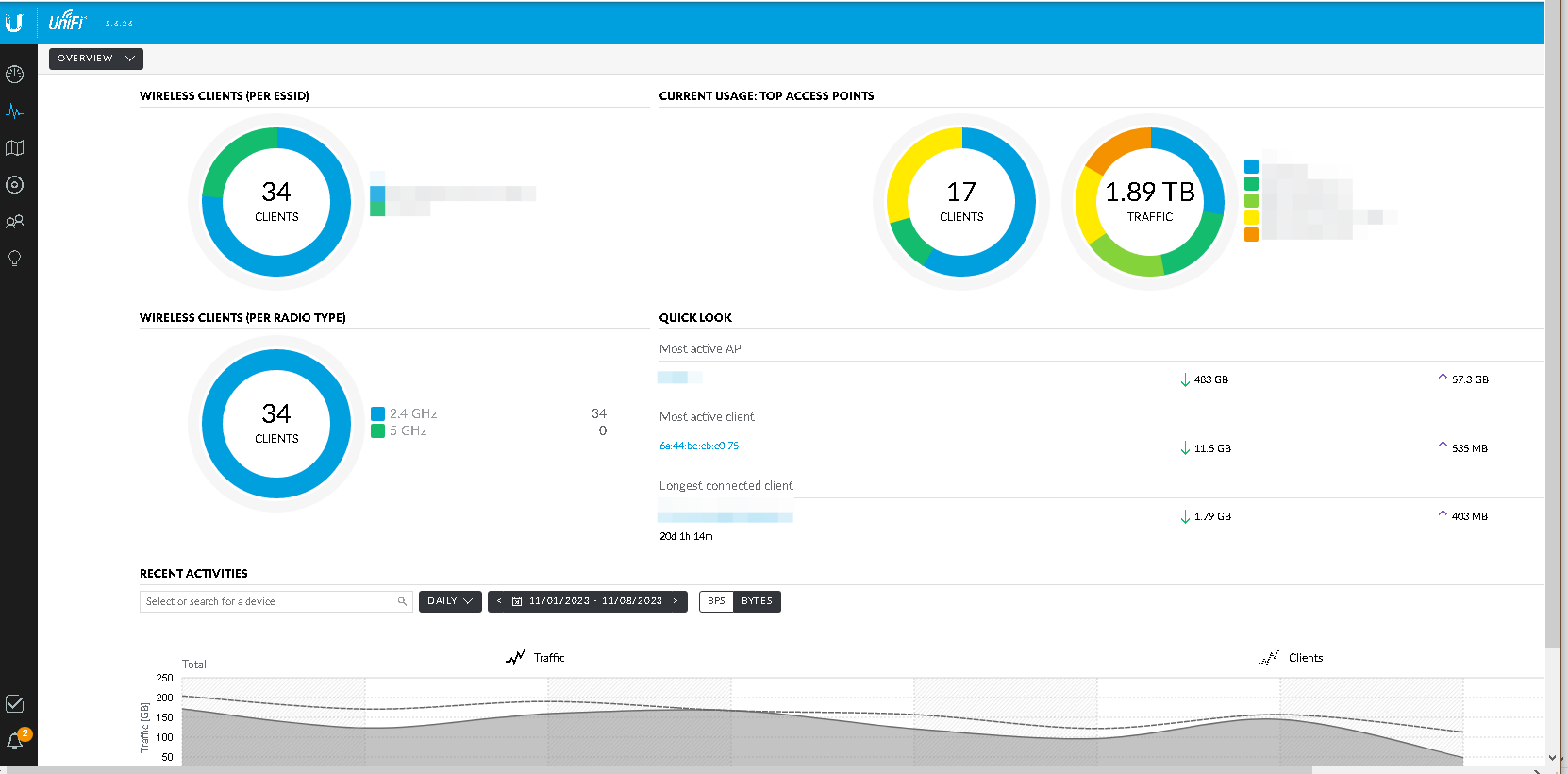
Task: Click upload arrow next to 403 MB
Action: [1443, 516]
